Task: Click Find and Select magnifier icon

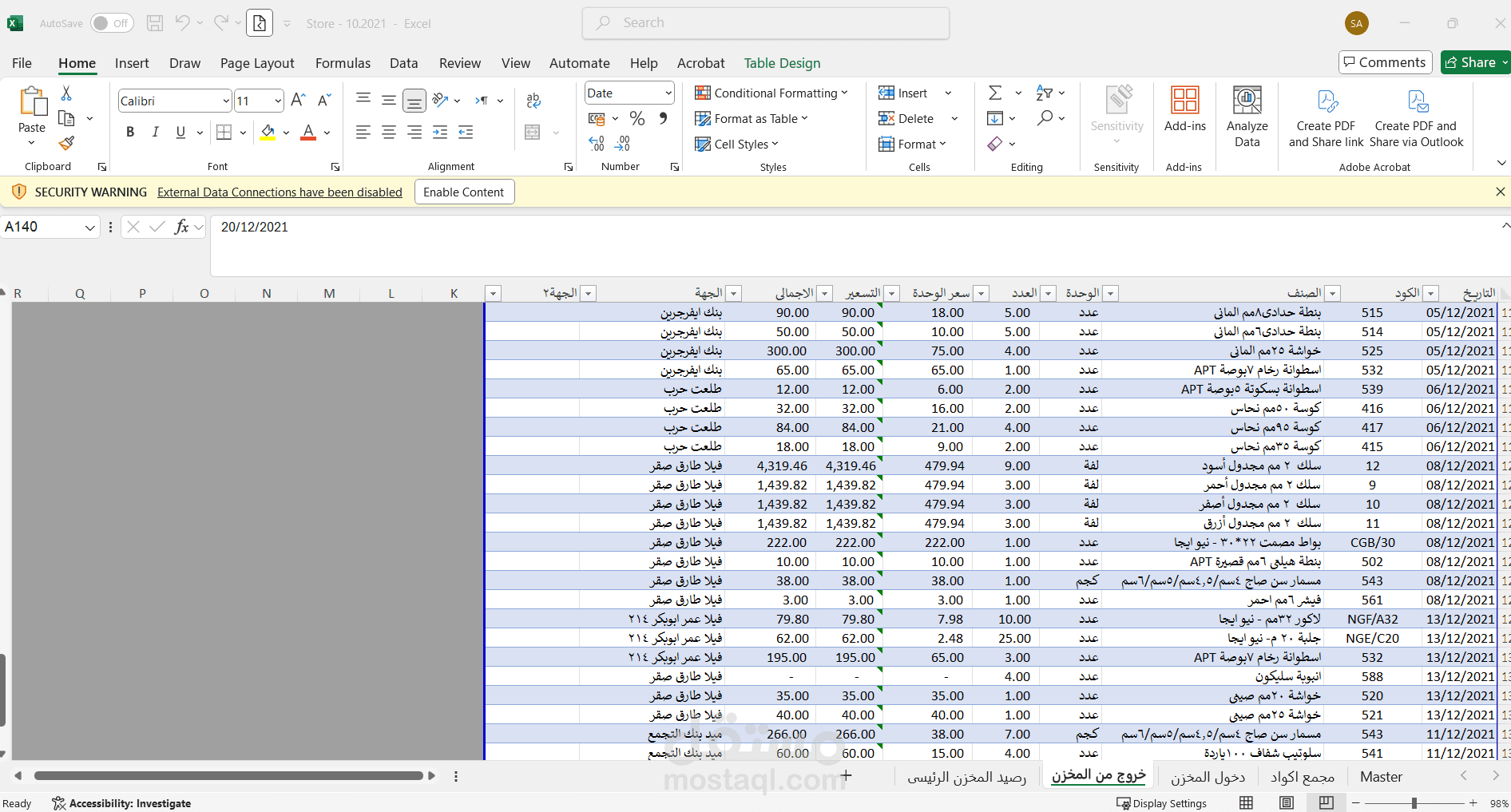Action: point(1045,118)
